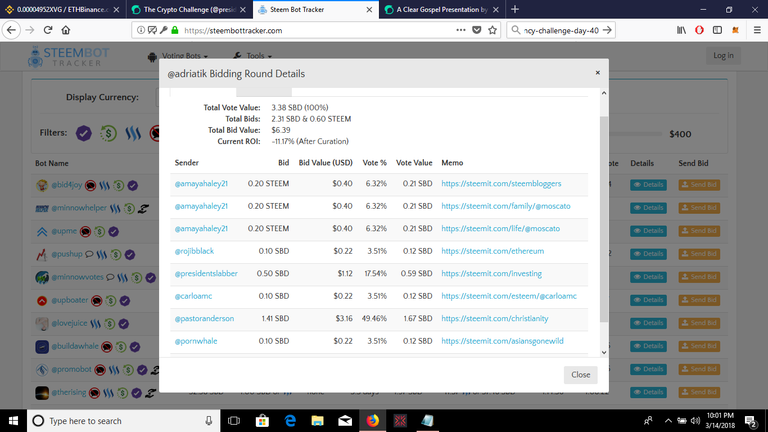Open Firefox library icon
This screenshot has height=432, width=768.
click(681, 30)
